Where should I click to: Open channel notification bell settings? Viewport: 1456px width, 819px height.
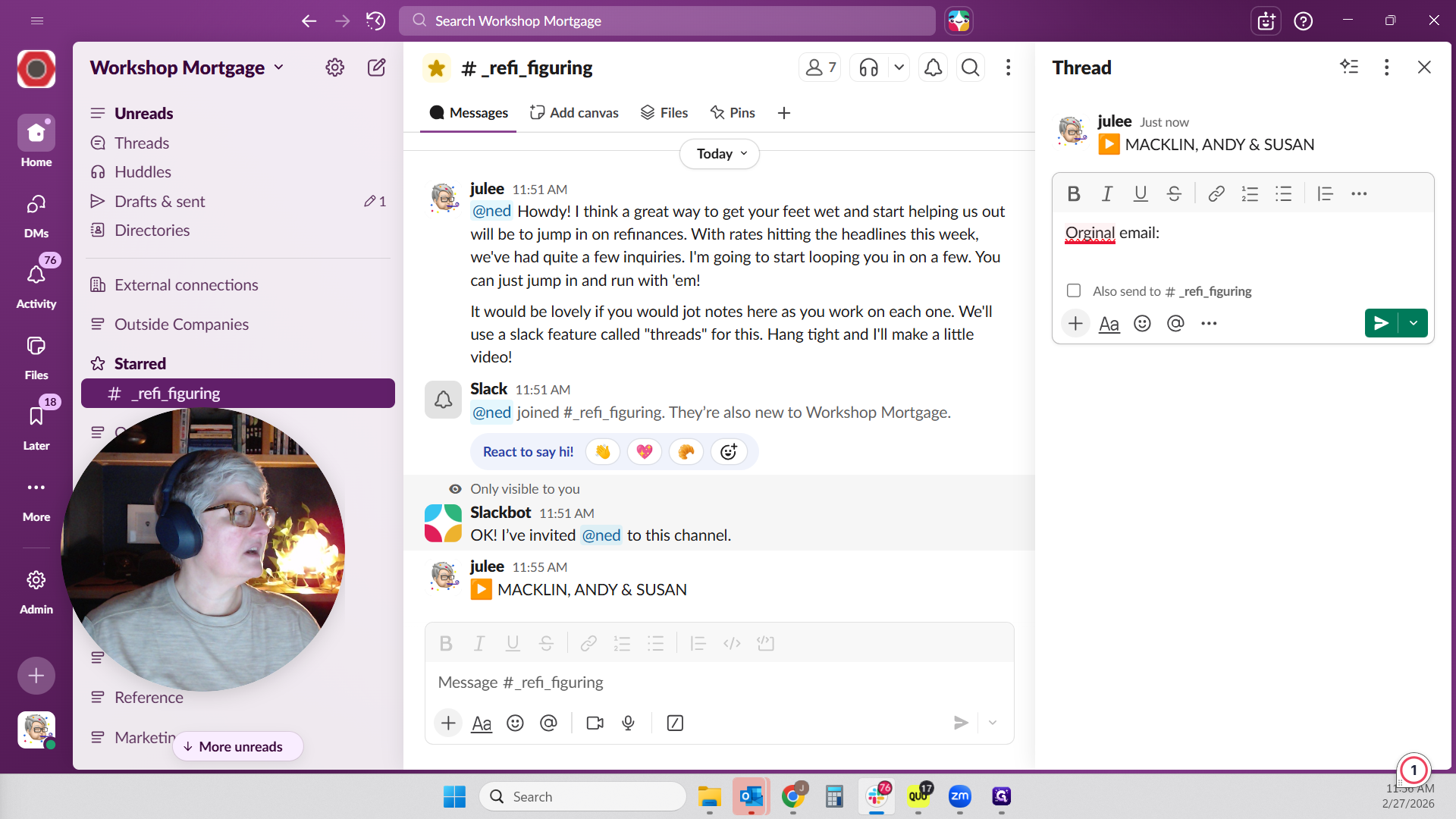[x=933, y=68]
